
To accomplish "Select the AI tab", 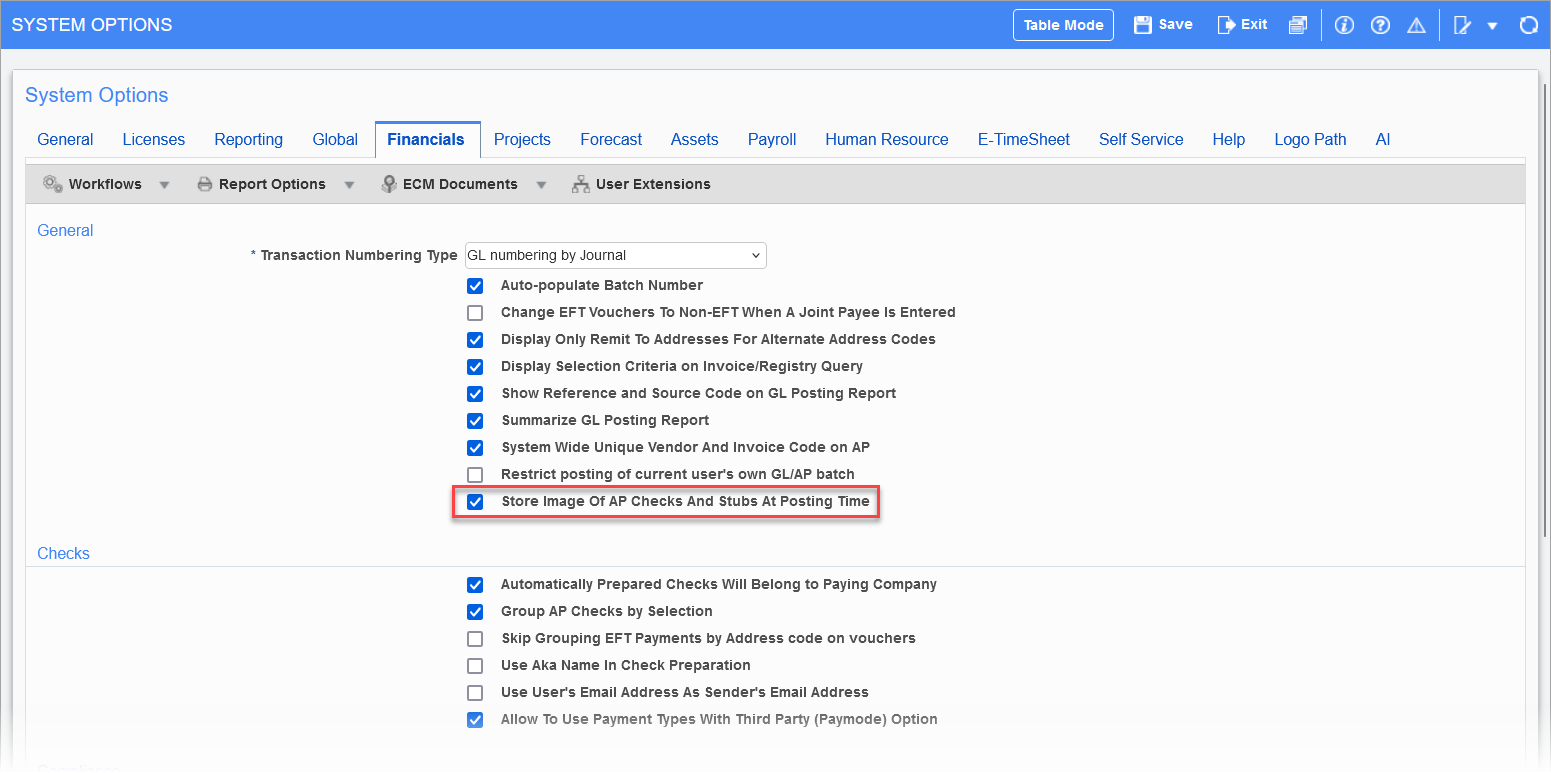I will [1383, 140].
